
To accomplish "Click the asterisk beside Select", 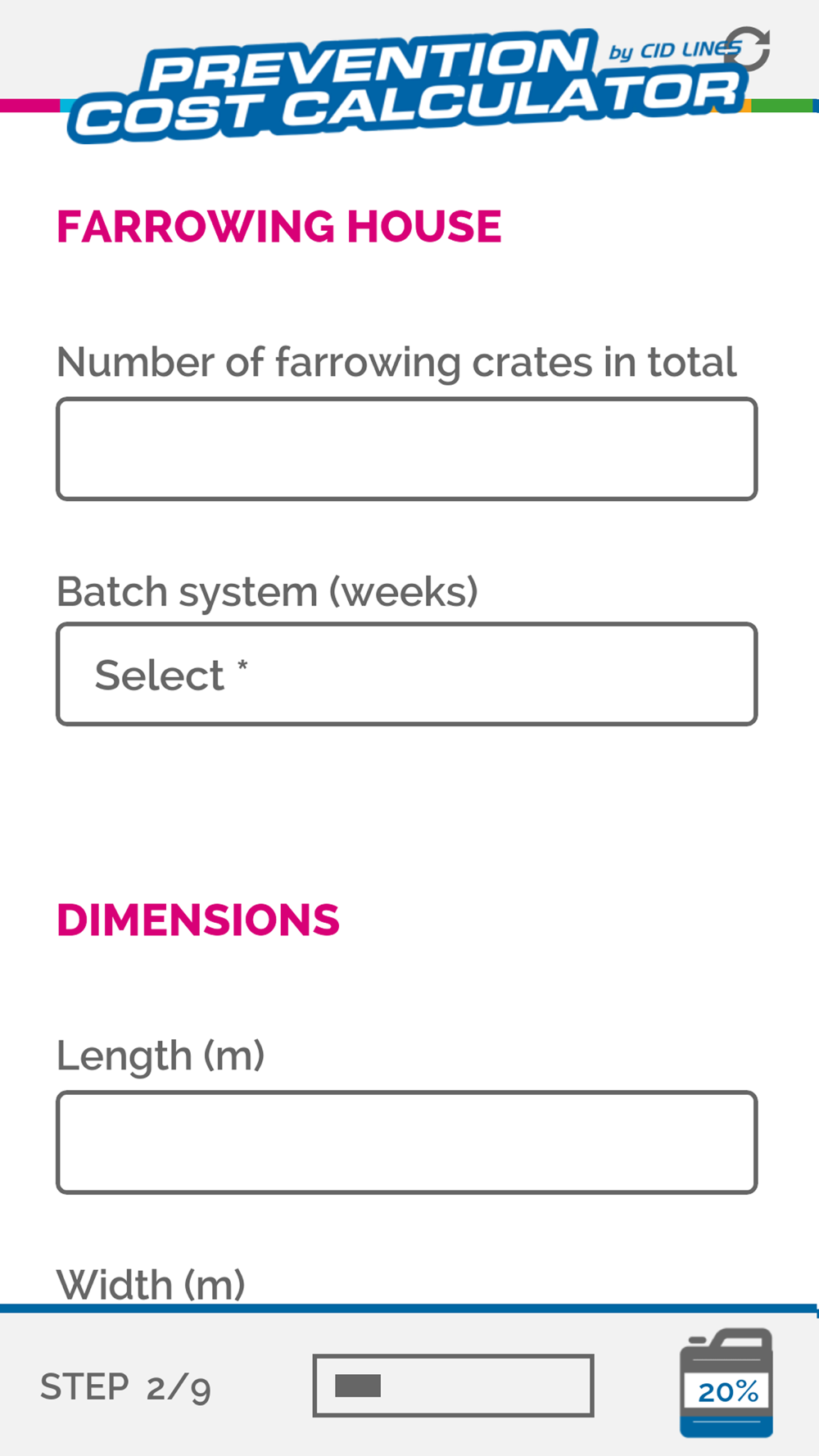I will [x=242, y=666].
